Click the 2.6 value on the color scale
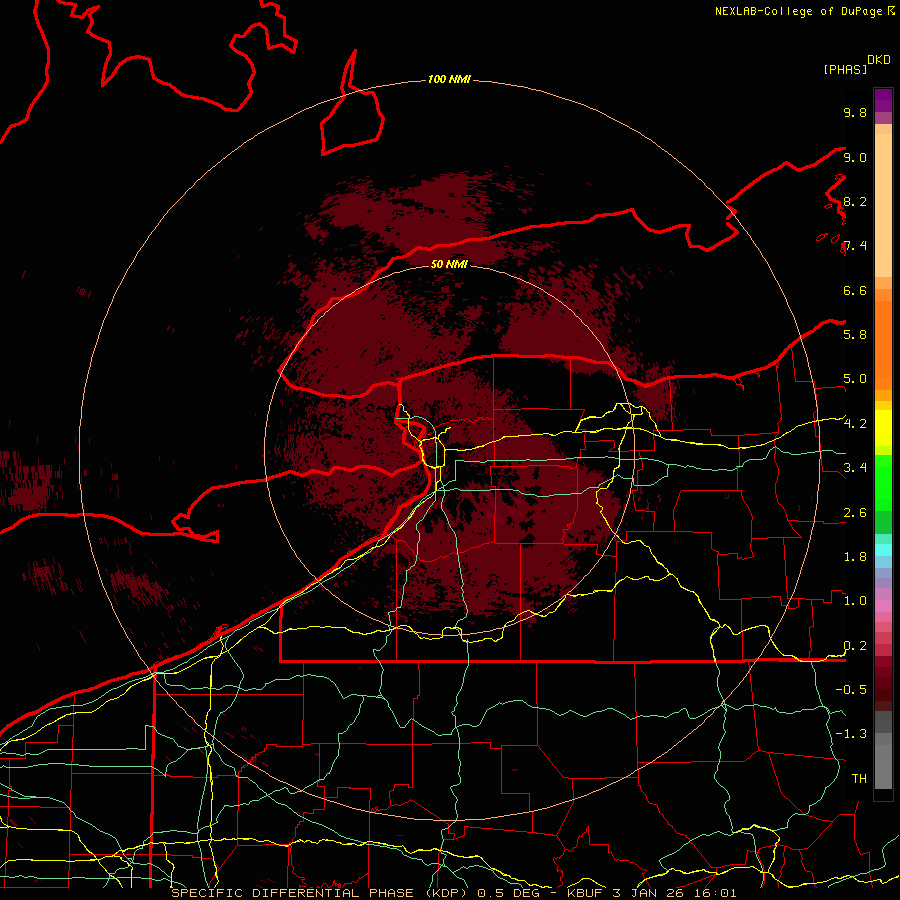The image size is (900, 900). pos(855,513)
